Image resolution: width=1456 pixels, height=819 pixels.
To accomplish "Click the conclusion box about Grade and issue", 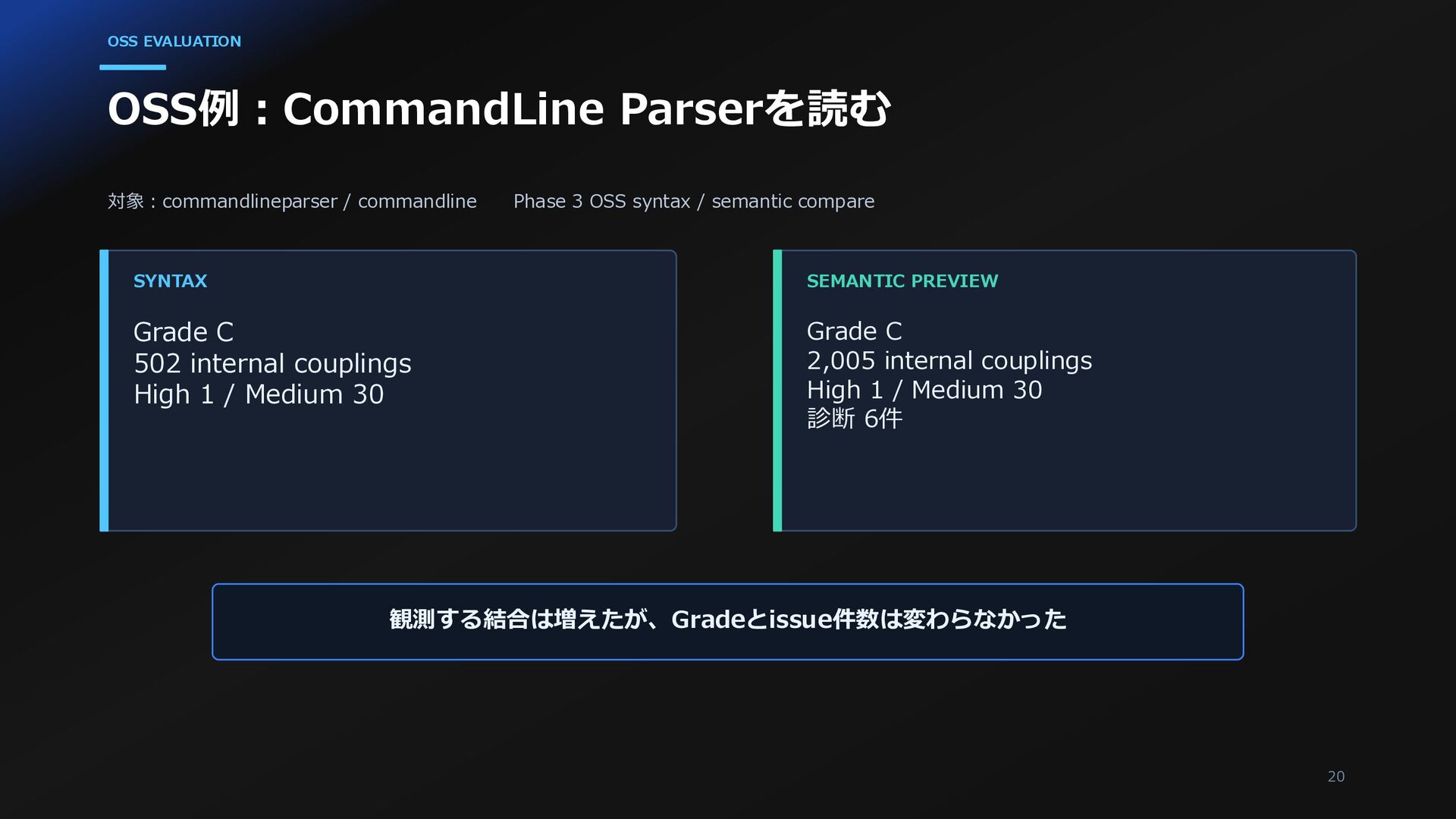I will click(x=727, y=621).
